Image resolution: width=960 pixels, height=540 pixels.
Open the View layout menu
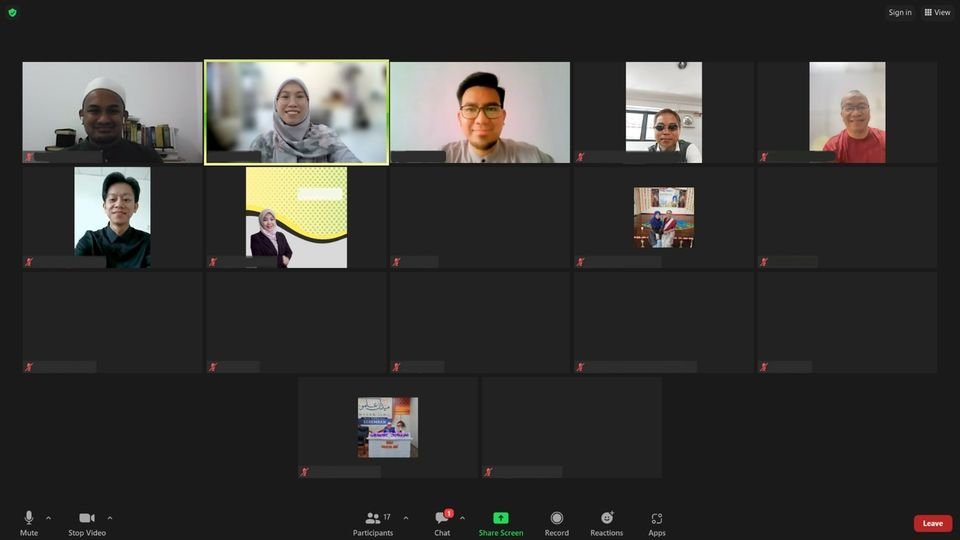(x=937, y=12)
